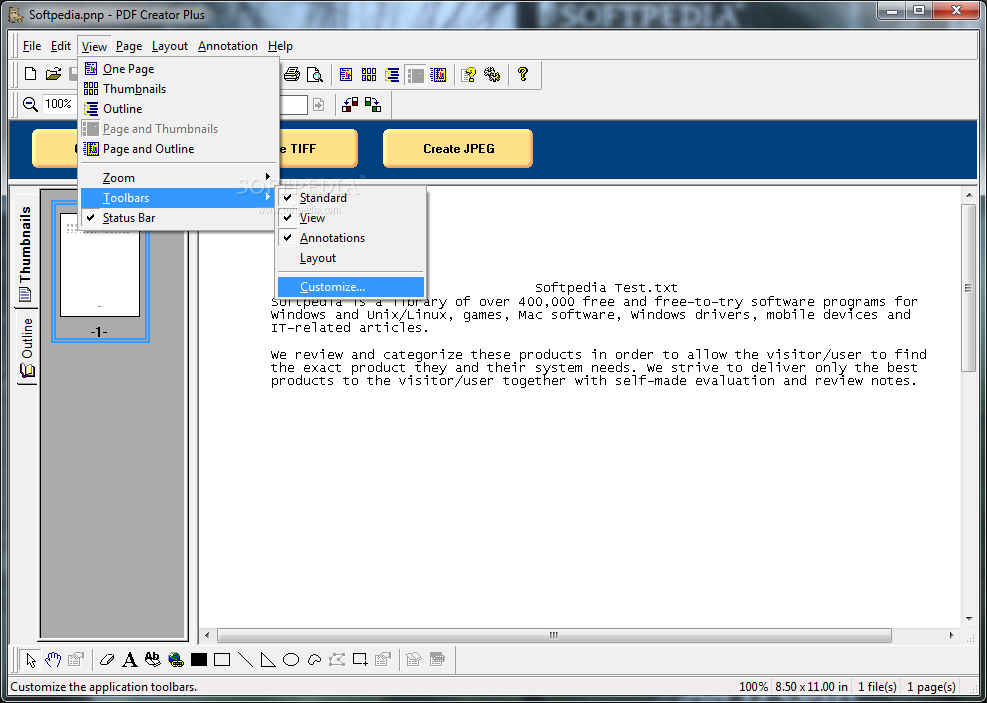
Task: Choose Customize... in the Toolbars submenu
Action: [x=351, y=287]
